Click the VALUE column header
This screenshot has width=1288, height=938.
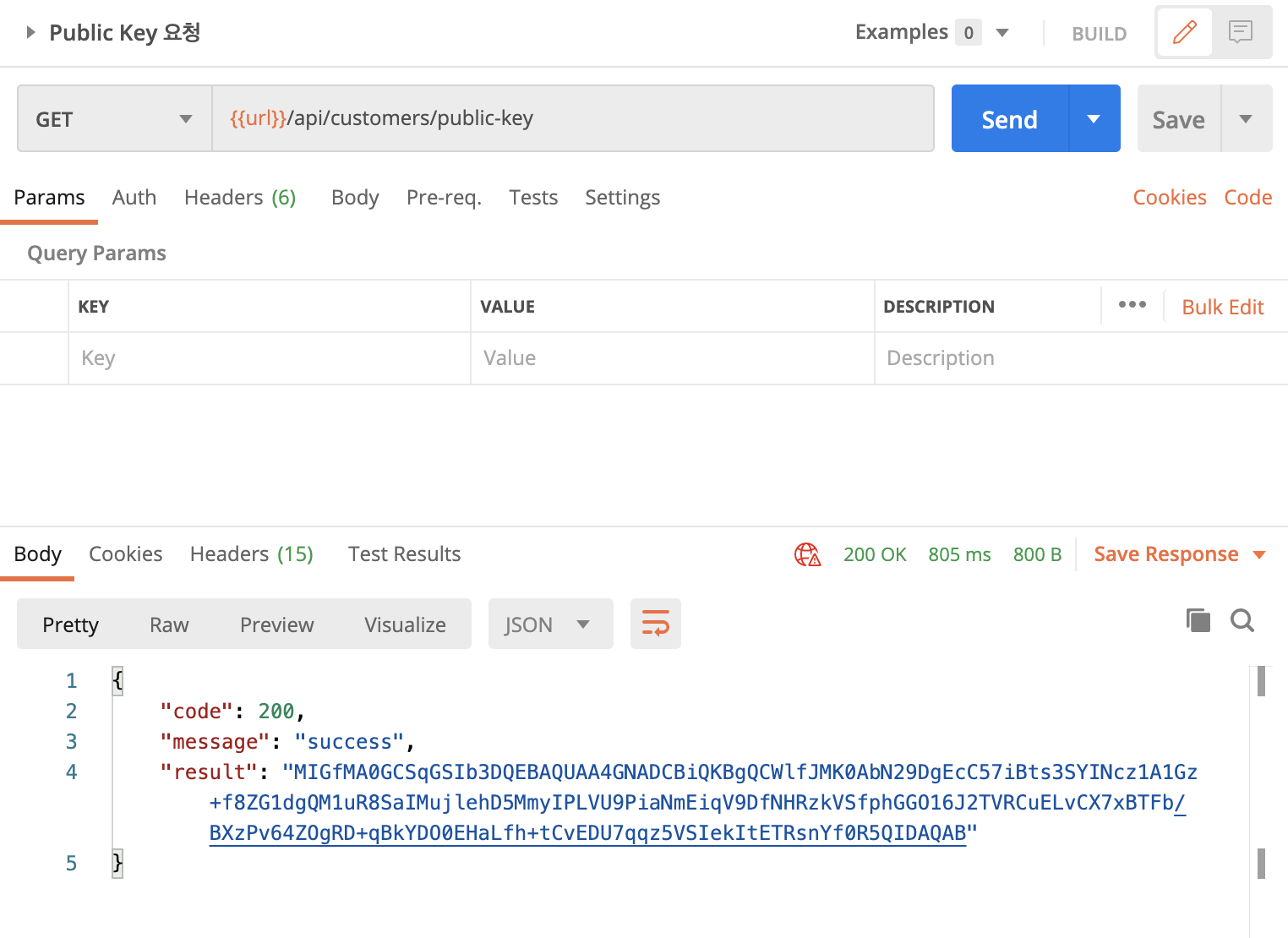507,307
